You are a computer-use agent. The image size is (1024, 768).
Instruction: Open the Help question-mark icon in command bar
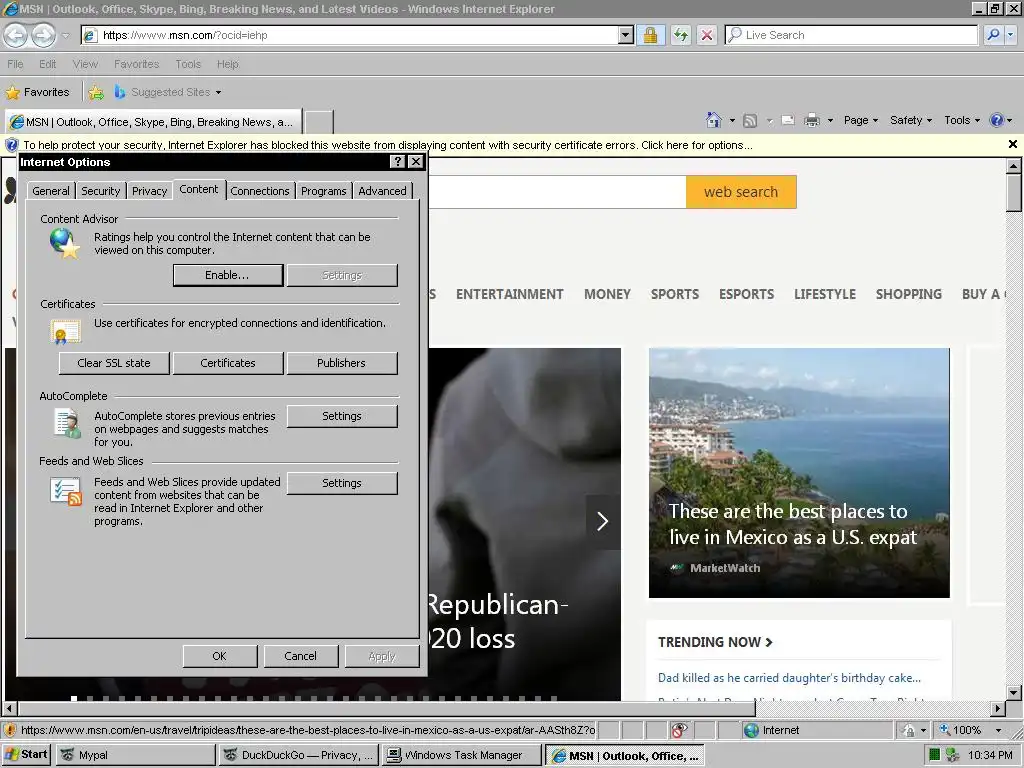(996, 120)
